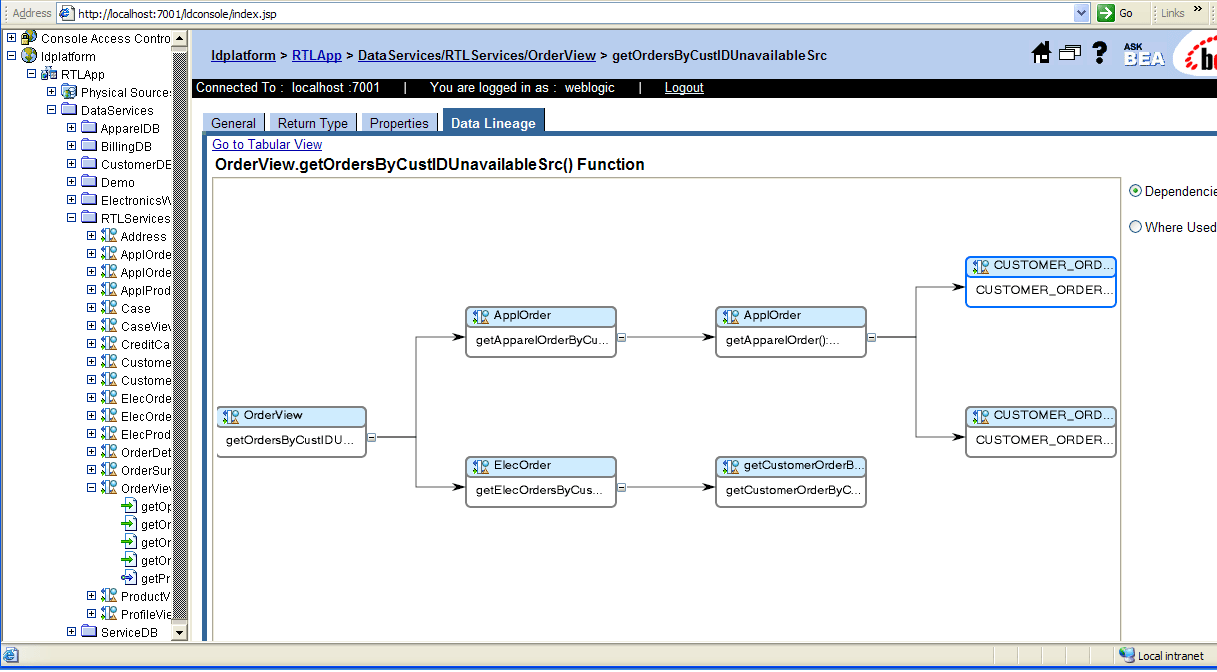This screenshot has width=1217, height=672.
Task: Expand the Console Access Control tree node
Action: pyautogui.click(x=12, y=38)
